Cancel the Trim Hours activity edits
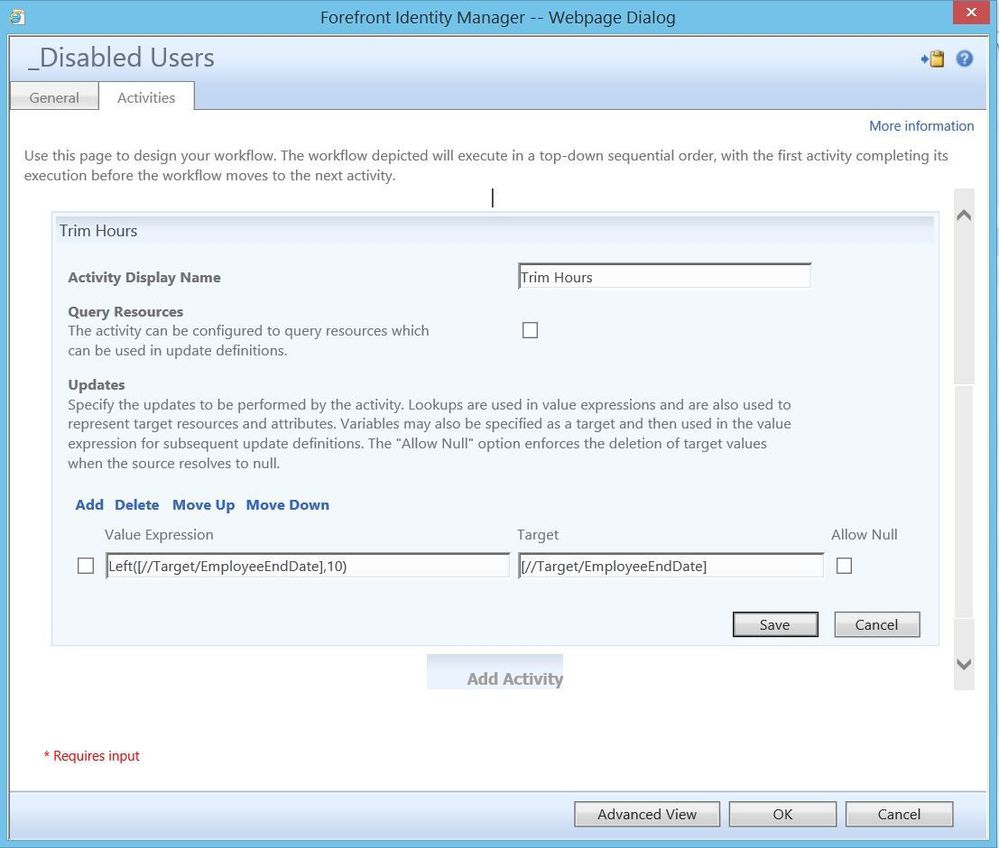The height and width of the screenshot is (848, 999). (x=877, y=624)
